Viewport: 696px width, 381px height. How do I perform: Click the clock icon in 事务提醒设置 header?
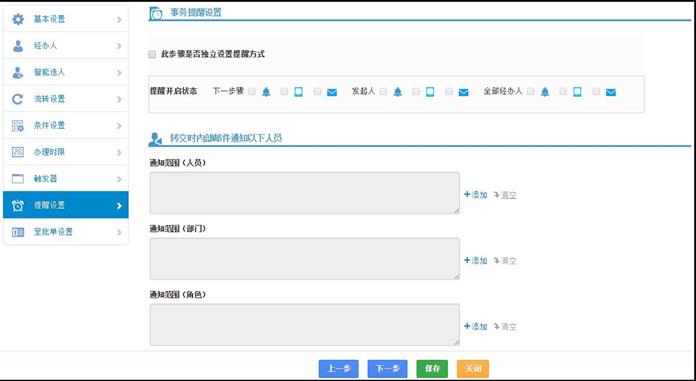[156, 13]
